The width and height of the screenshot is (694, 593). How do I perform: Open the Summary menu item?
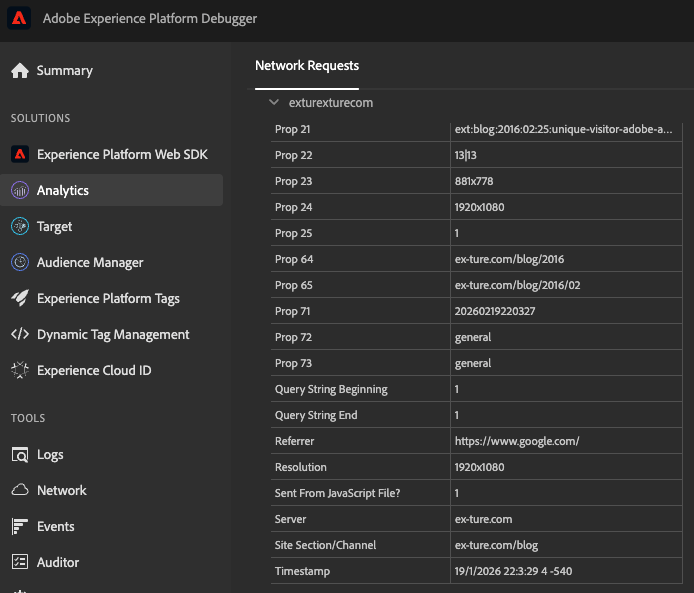point(64,71)
